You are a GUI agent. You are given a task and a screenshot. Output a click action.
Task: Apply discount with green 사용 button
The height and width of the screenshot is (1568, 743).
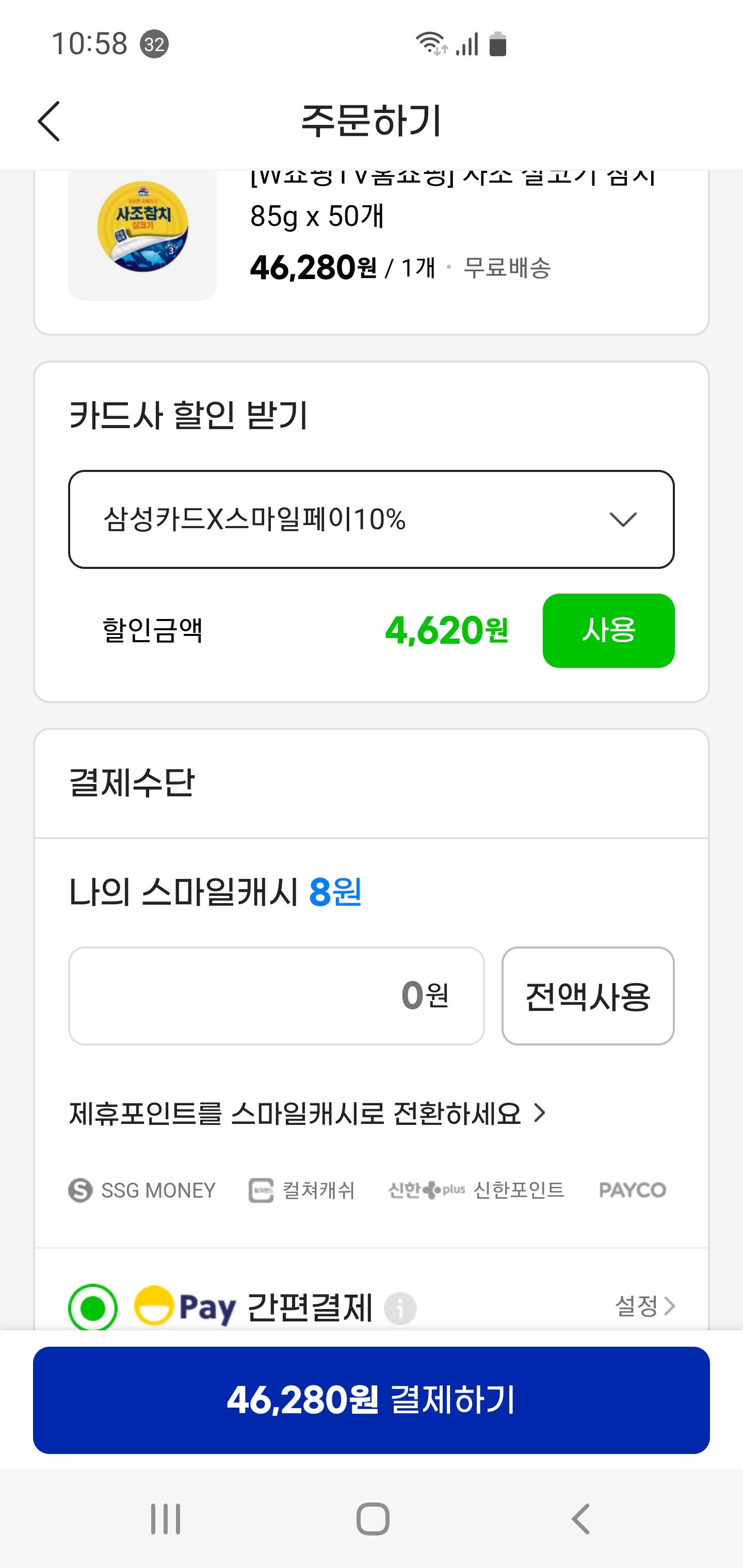[608, 630]
